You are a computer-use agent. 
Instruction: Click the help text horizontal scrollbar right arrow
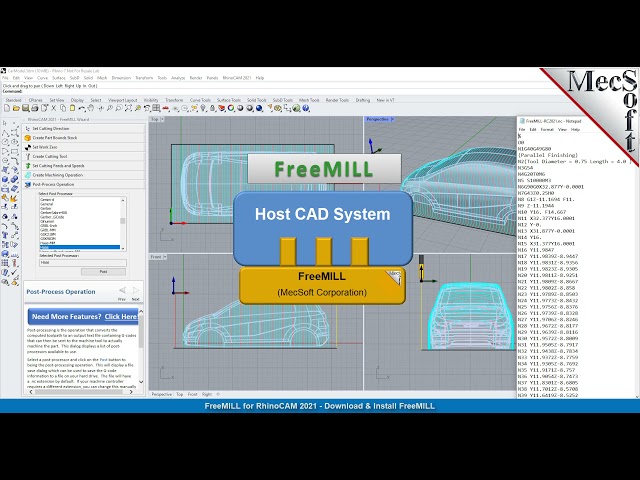click(131, 392)
